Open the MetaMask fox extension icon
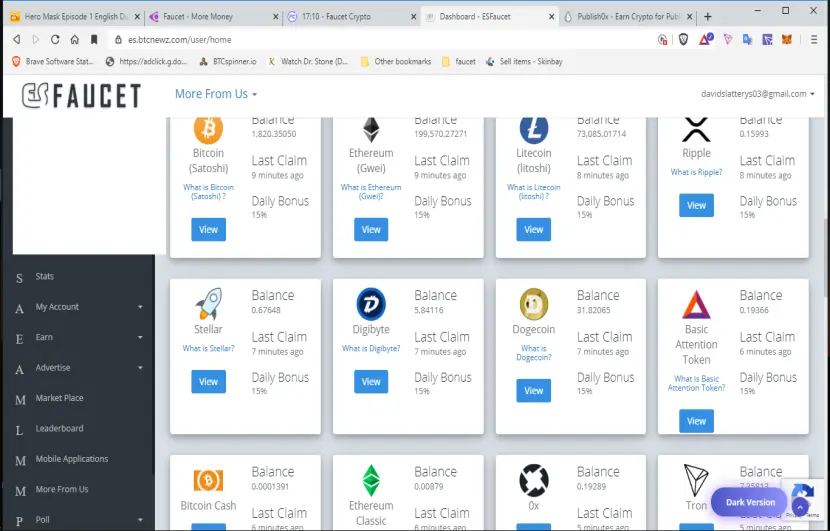The width and height of the screenshot is (830, 531). click(x=787, y=40)
